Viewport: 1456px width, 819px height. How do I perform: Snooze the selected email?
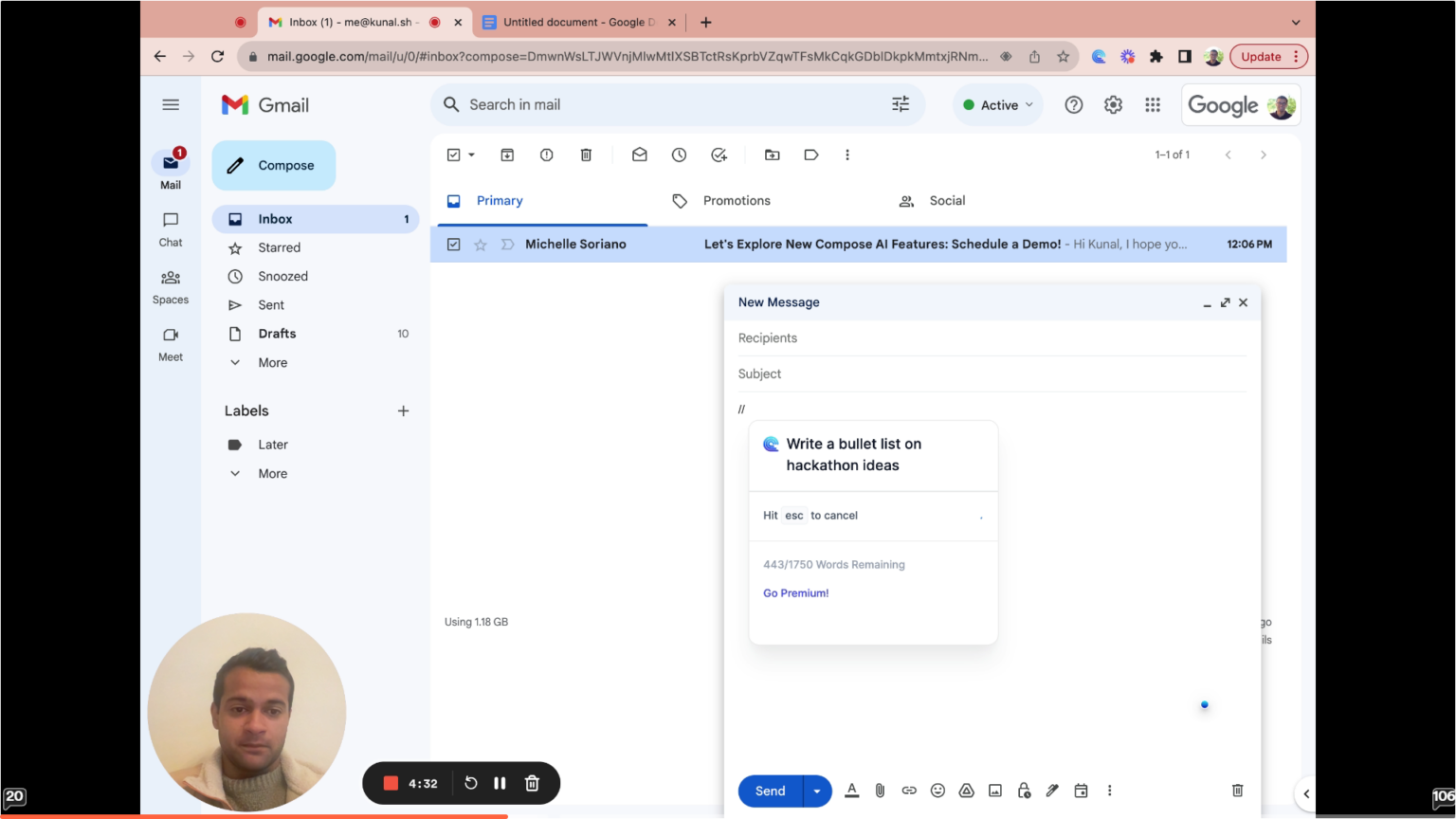[x=679, y=154]
